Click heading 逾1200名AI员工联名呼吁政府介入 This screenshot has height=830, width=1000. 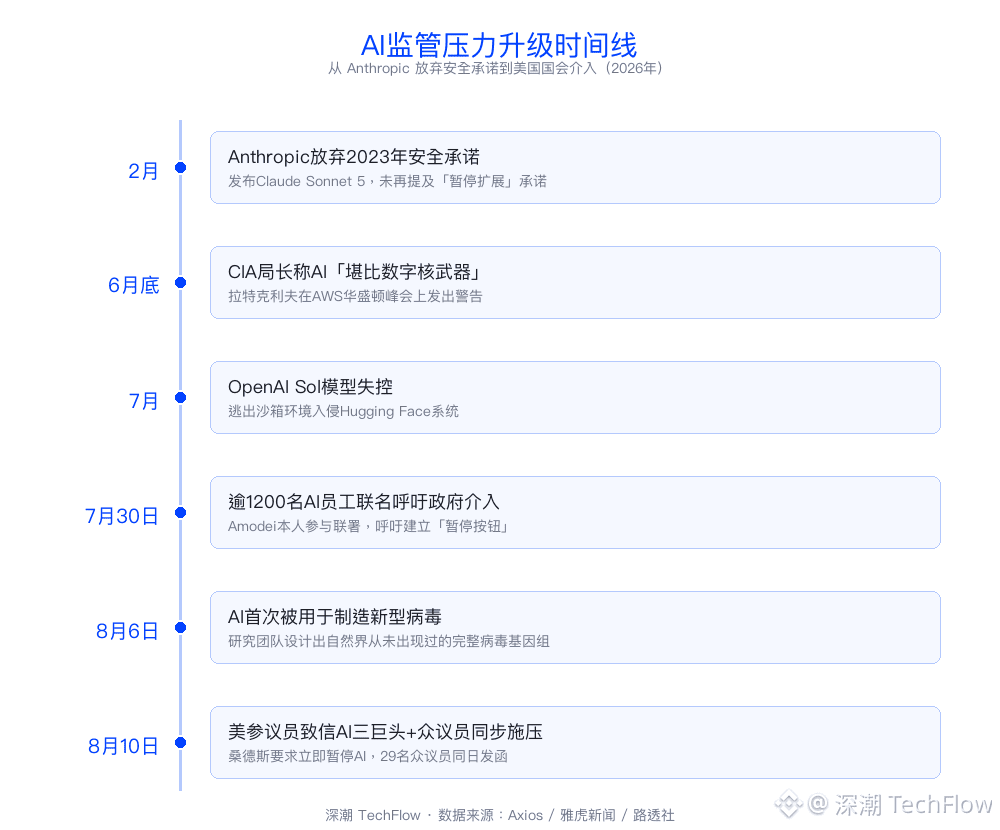(364, 502)
